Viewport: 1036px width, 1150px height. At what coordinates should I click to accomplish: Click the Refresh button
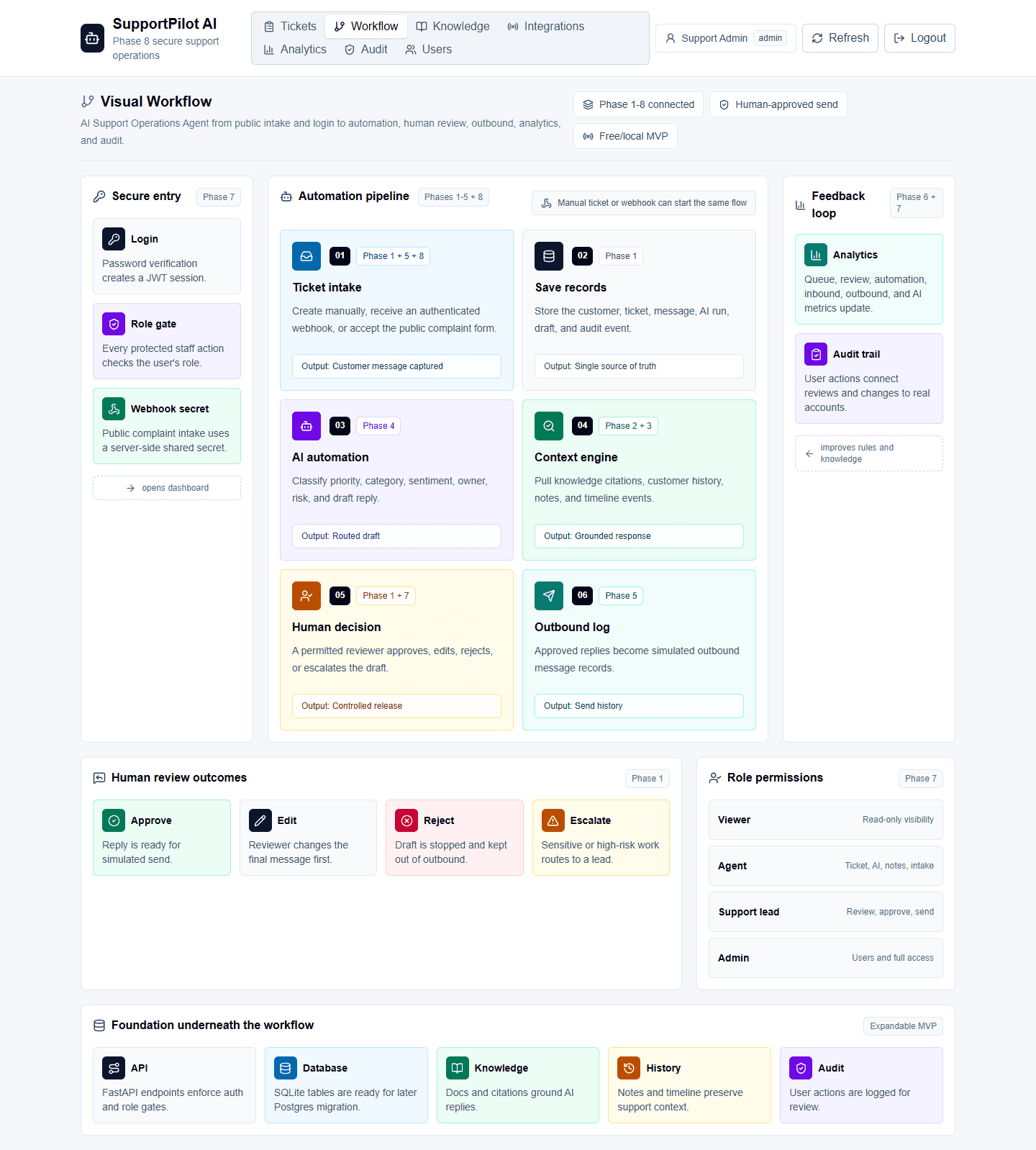click(x=840, y=38)
